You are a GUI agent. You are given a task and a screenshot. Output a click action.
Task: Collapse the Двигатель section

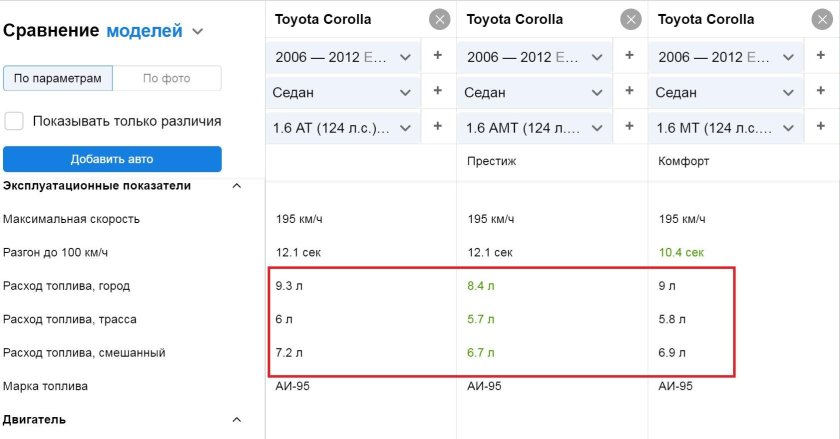237,420
